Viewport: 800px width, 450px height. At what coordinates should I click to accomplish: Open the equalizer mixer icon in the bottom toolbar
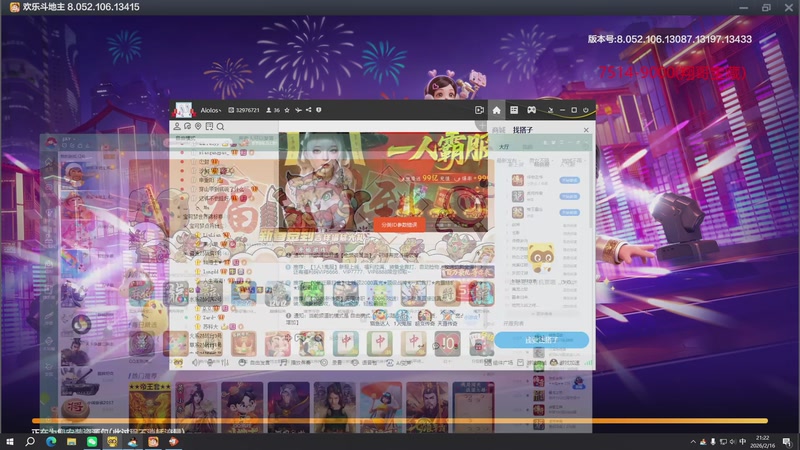pyautogui.click(x=225, y=363)
